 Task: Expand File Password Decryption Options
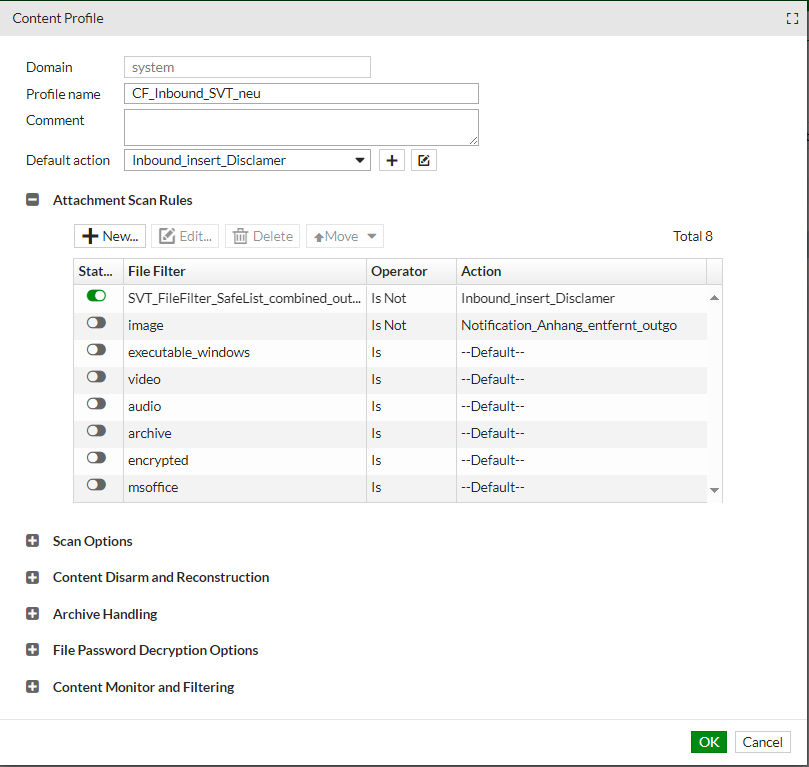click(x=32, y=650)
